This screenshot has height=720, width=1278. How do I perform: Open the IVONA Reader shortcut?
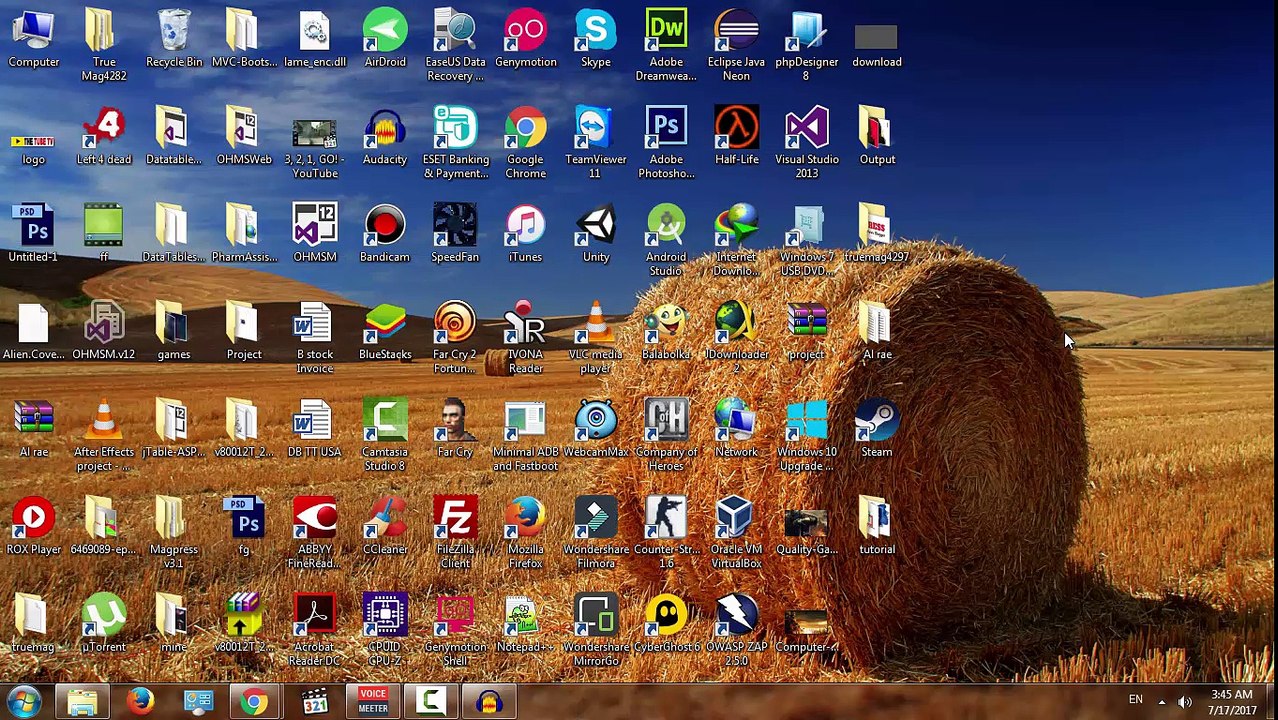pyautogui.click(x=525, y=339)
